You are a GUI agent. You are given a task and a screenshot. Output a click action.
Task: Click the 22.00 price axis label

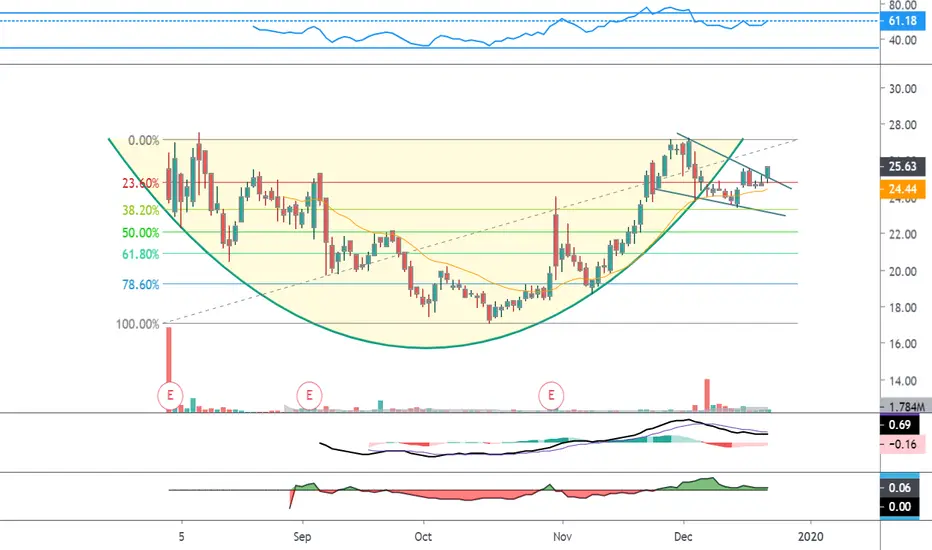[x=902, y=234]
